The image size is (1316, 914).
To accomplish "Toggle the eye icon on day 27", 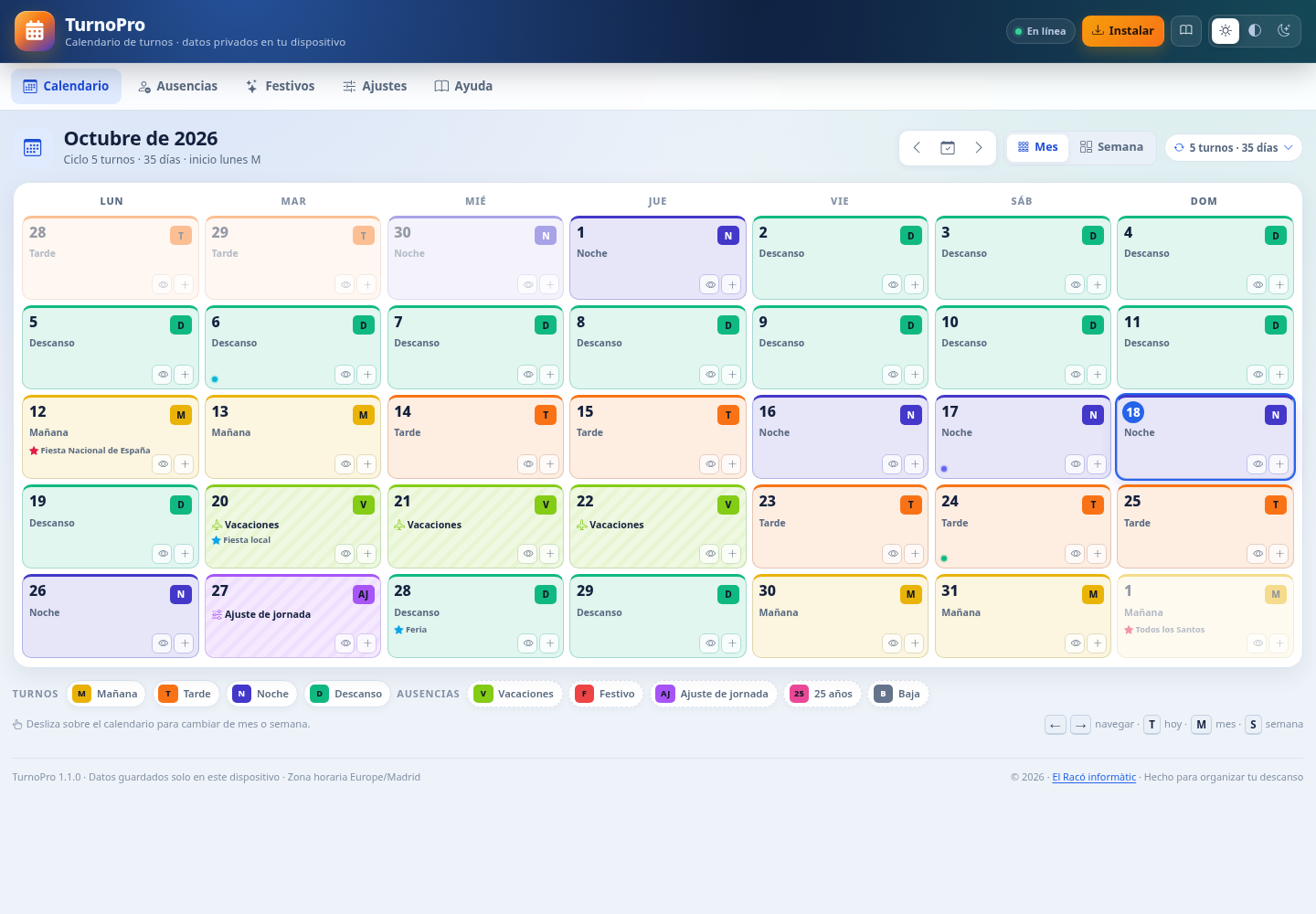I will click(345, 643).
